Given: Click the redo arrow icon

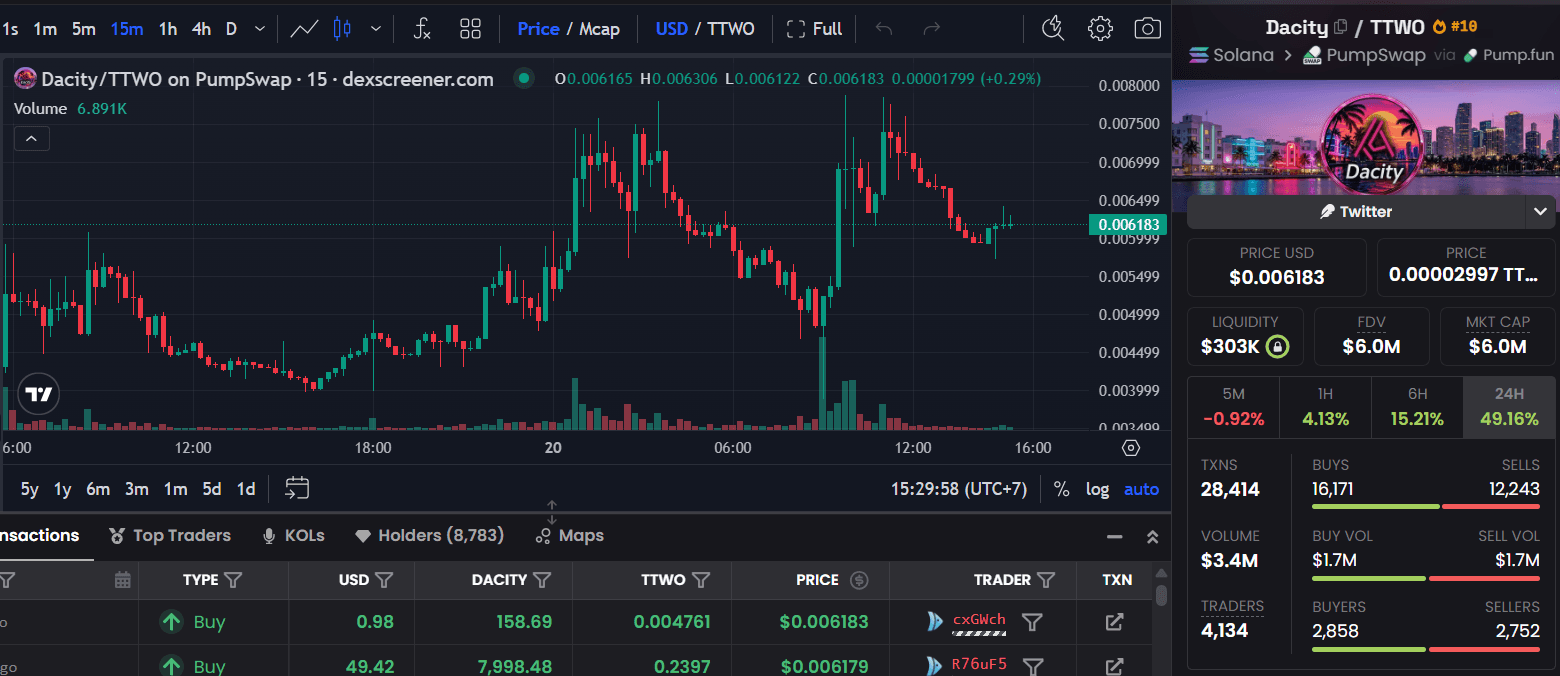Looking at the screenshot, I should [x=931, y=29].
